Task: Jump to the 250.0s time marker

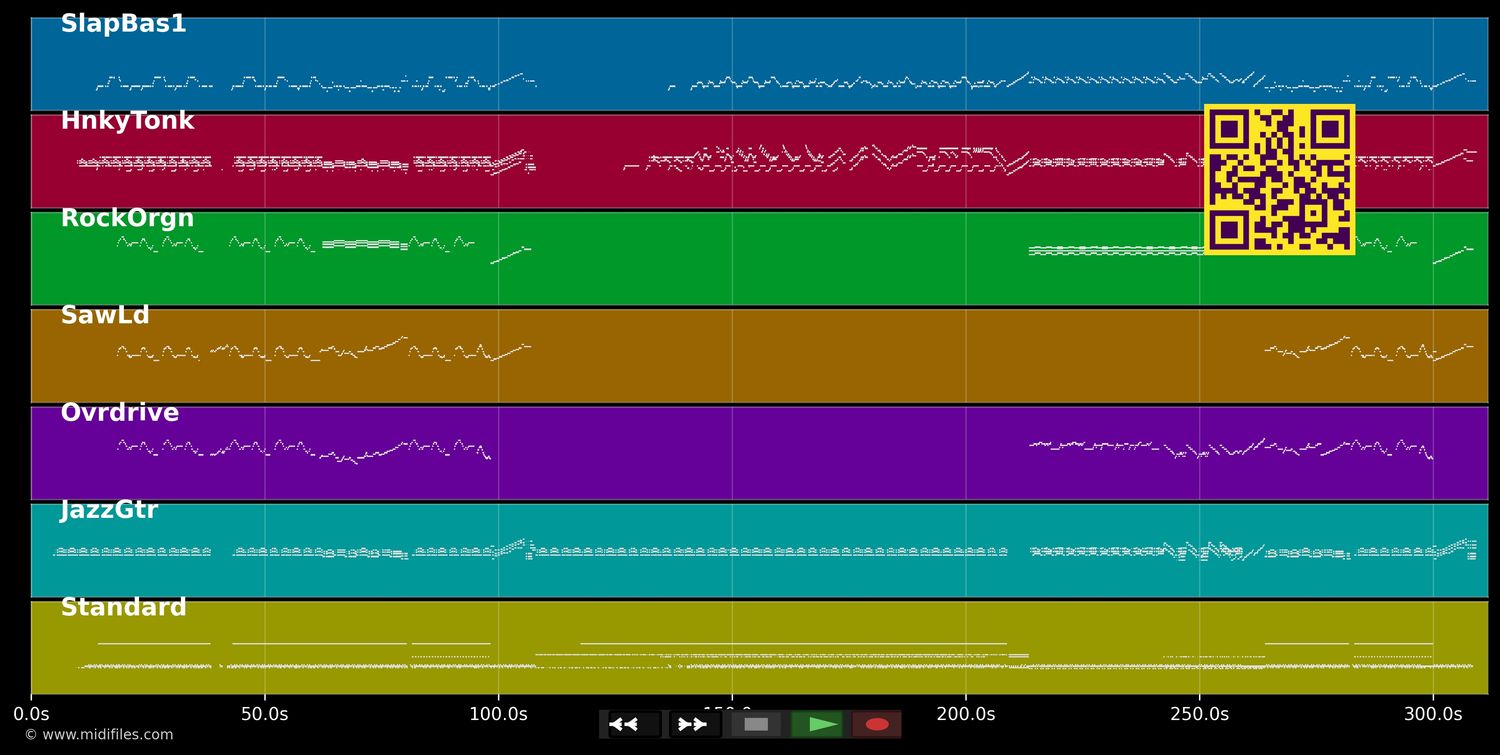Action: pyautogui.click(x=1200, y=714)
